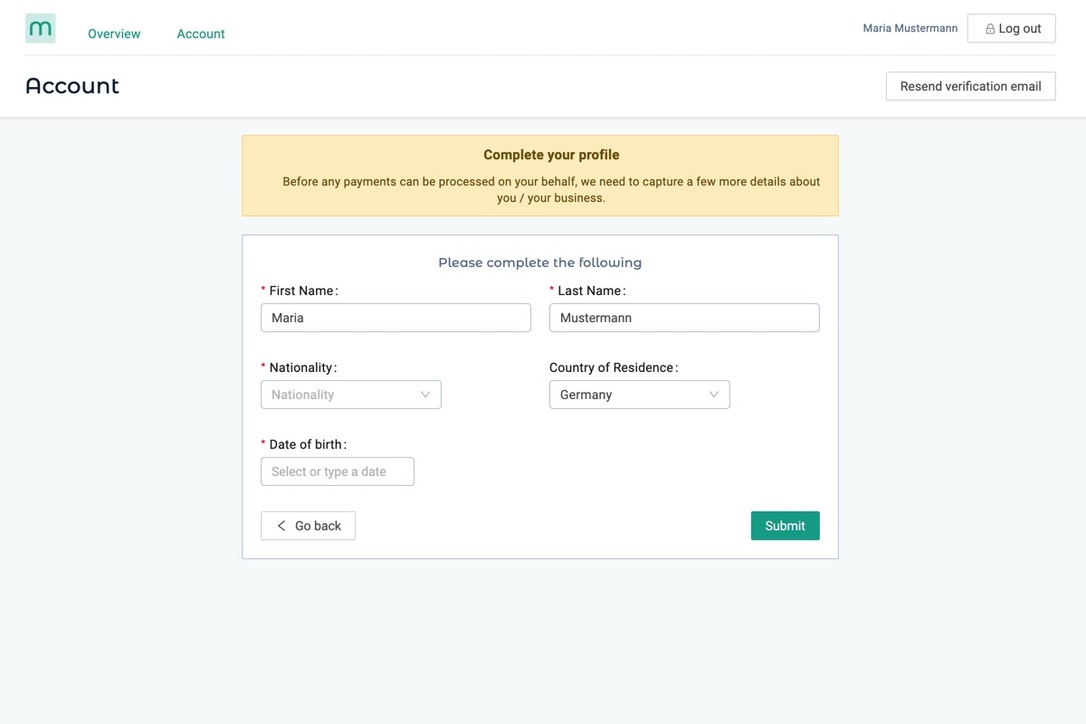Open the Date of birth picker field
The width and height of the screenshot is (1086, 724).
tap(337, 471)
